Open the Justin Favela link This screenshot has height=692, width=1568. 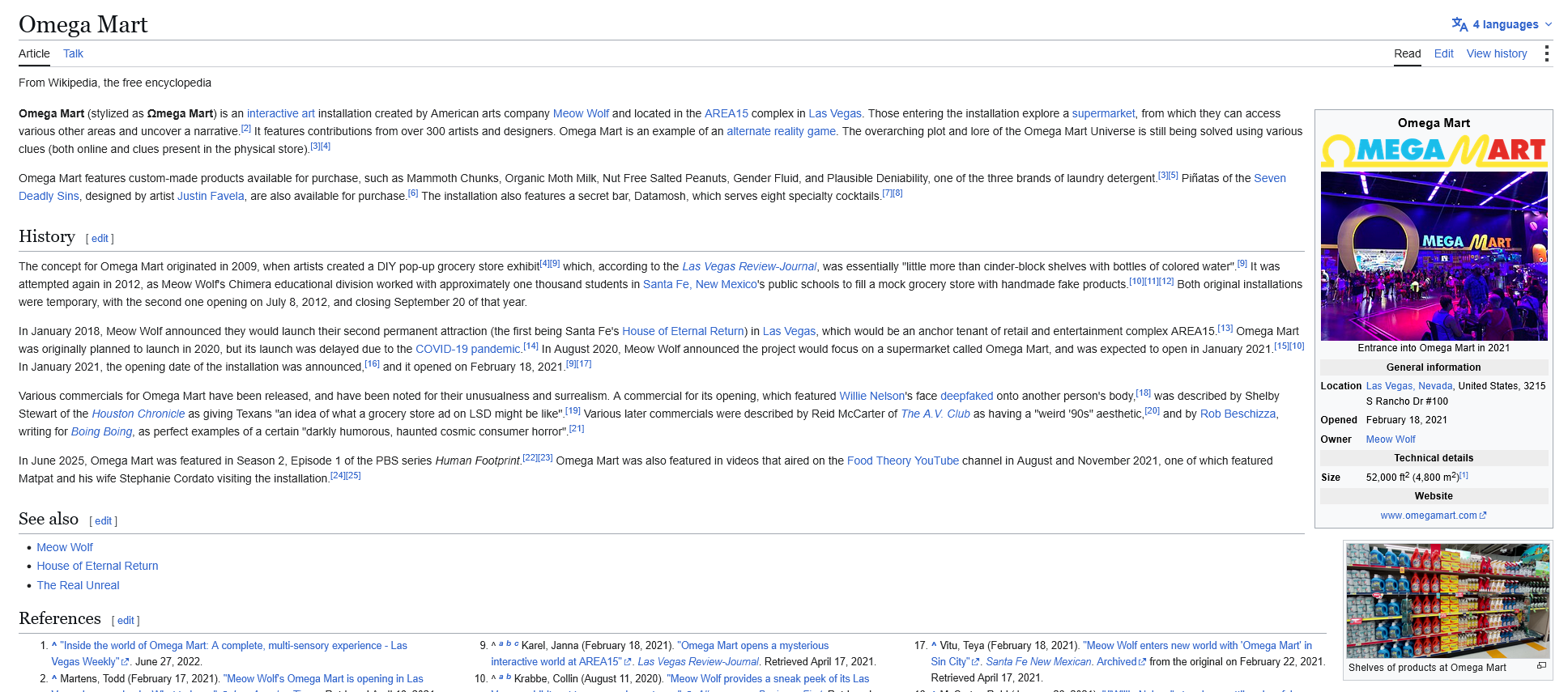point(211,196)
